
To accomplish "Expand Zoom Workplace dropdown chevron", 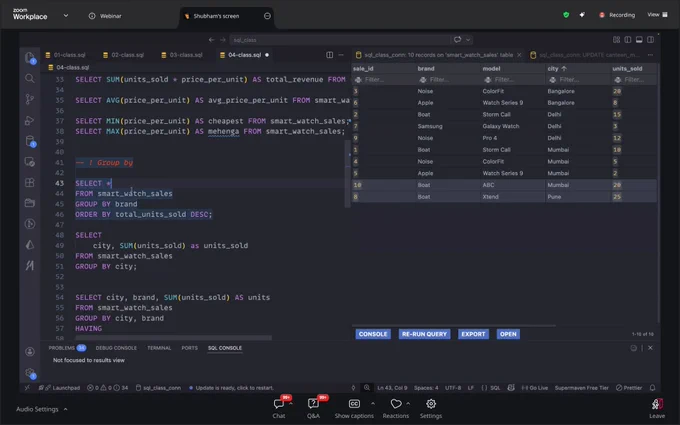I will (66, 16).
